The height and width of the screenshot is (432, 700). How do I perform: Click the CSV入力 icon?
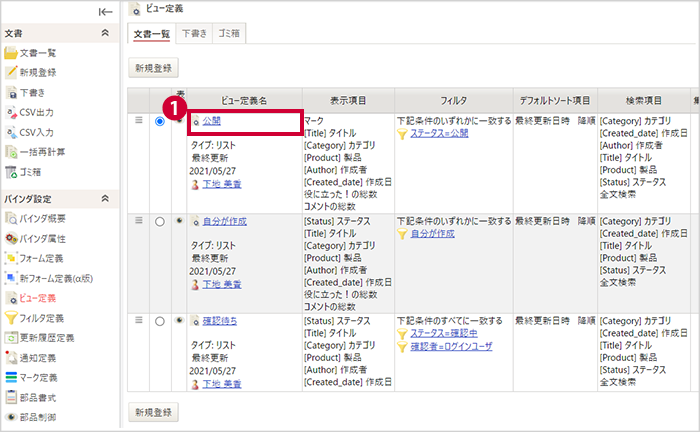(x=11, y=132)
